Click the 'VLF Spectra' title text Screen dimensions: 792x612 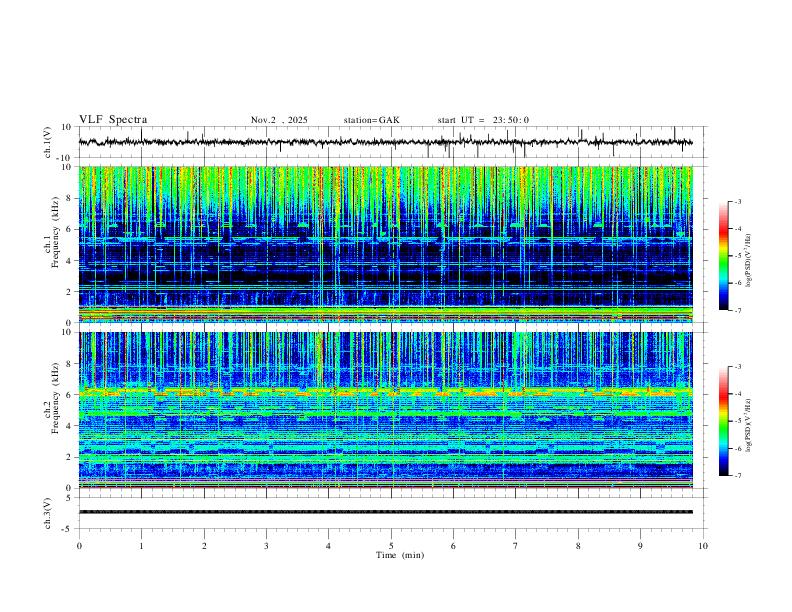tap(113, 120)
